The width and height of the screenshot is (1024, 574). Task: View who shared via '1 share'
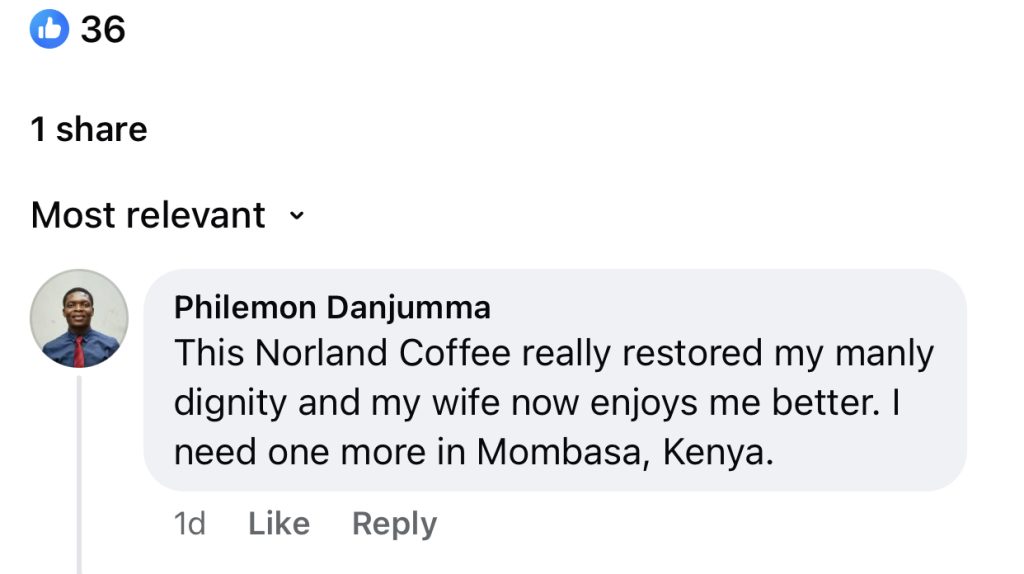(89, 129)
